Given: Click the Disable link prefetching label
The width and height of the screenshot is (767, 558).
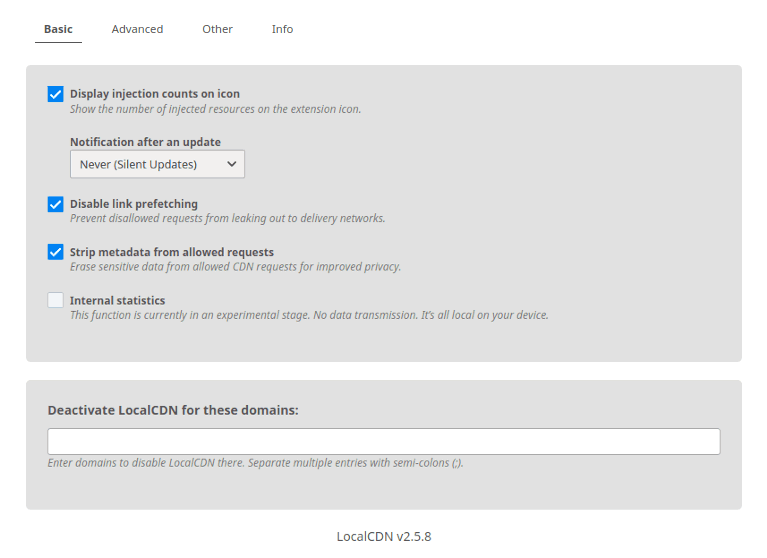Looking at the screenshot, I should [x=134, y=204].
